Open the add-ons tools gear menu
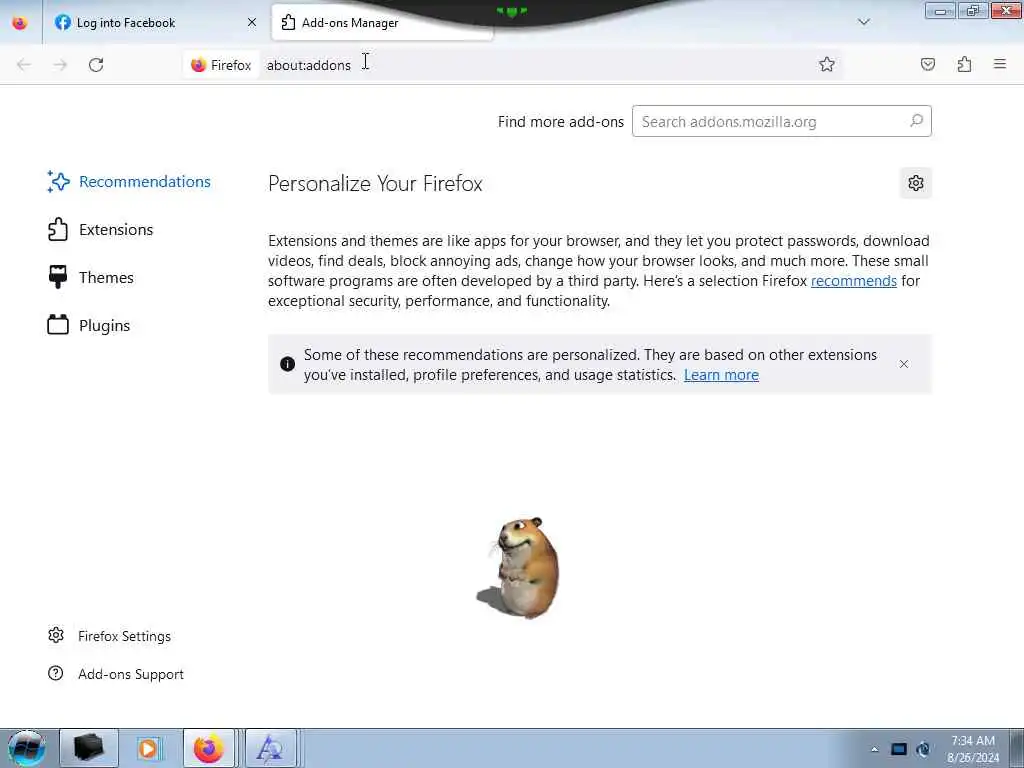The width and height of the screenshot is (1024, 768). [x=916, y=183]
